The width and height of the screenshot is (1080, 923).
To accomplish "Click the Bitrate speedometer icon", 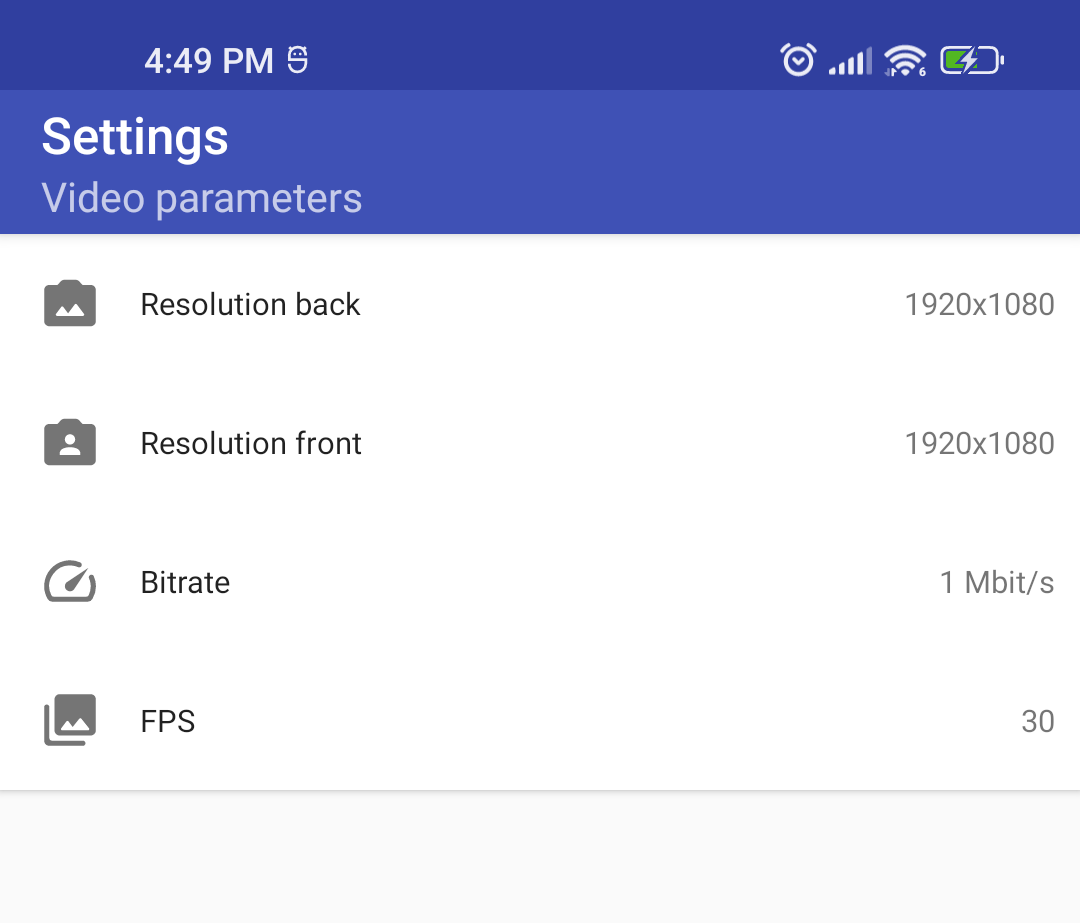I will tap(70, 582).
